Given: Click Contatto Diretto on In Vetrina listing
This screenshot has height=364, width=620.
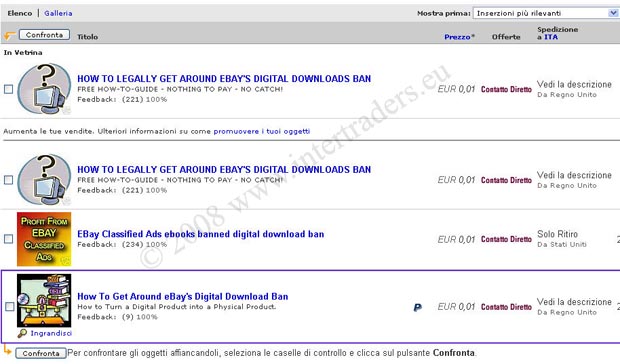Looking at the screenshot, I should point(506,89).
